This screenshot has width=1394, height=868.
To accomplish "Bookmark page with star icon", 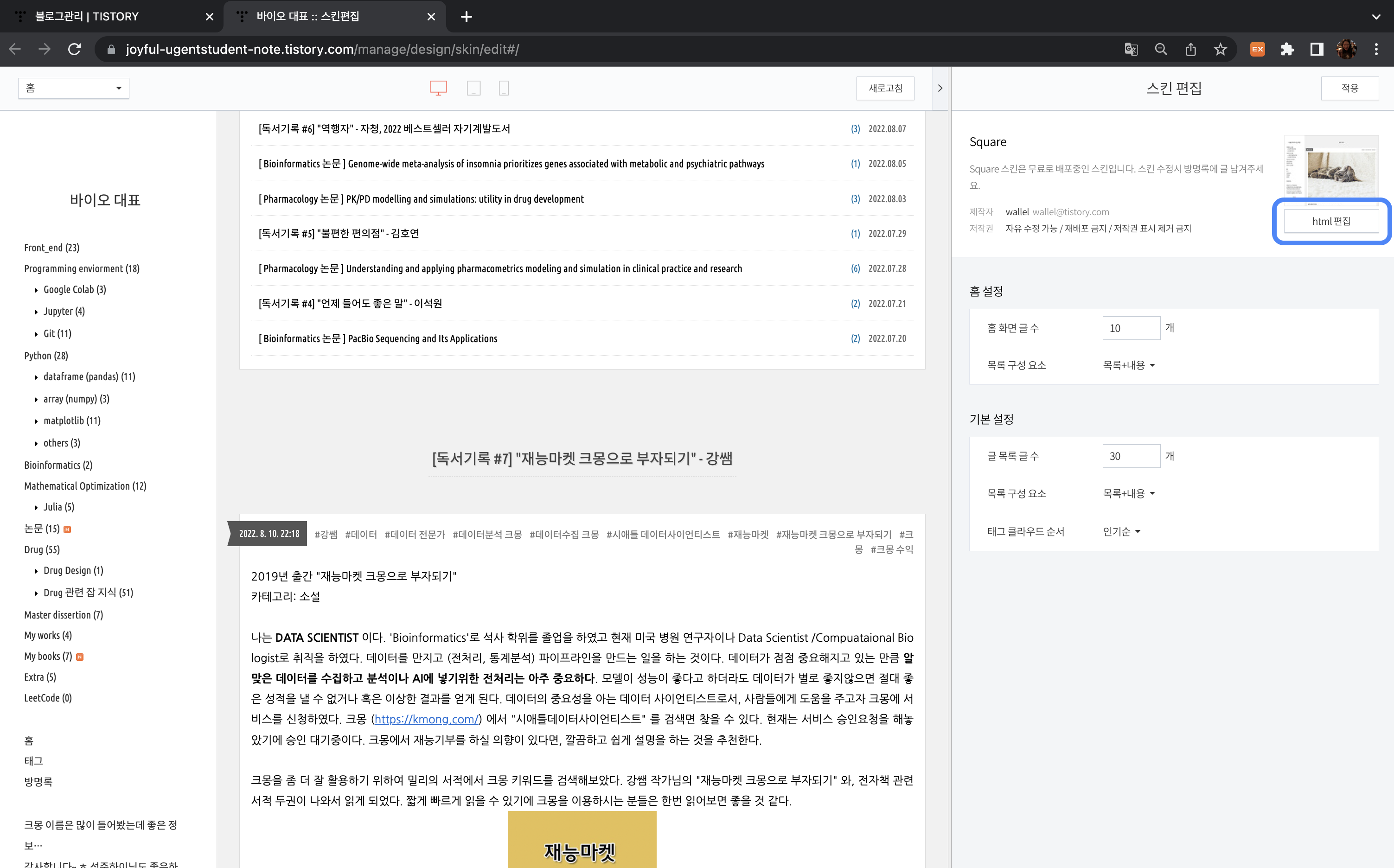I will tap(1221, 49).
